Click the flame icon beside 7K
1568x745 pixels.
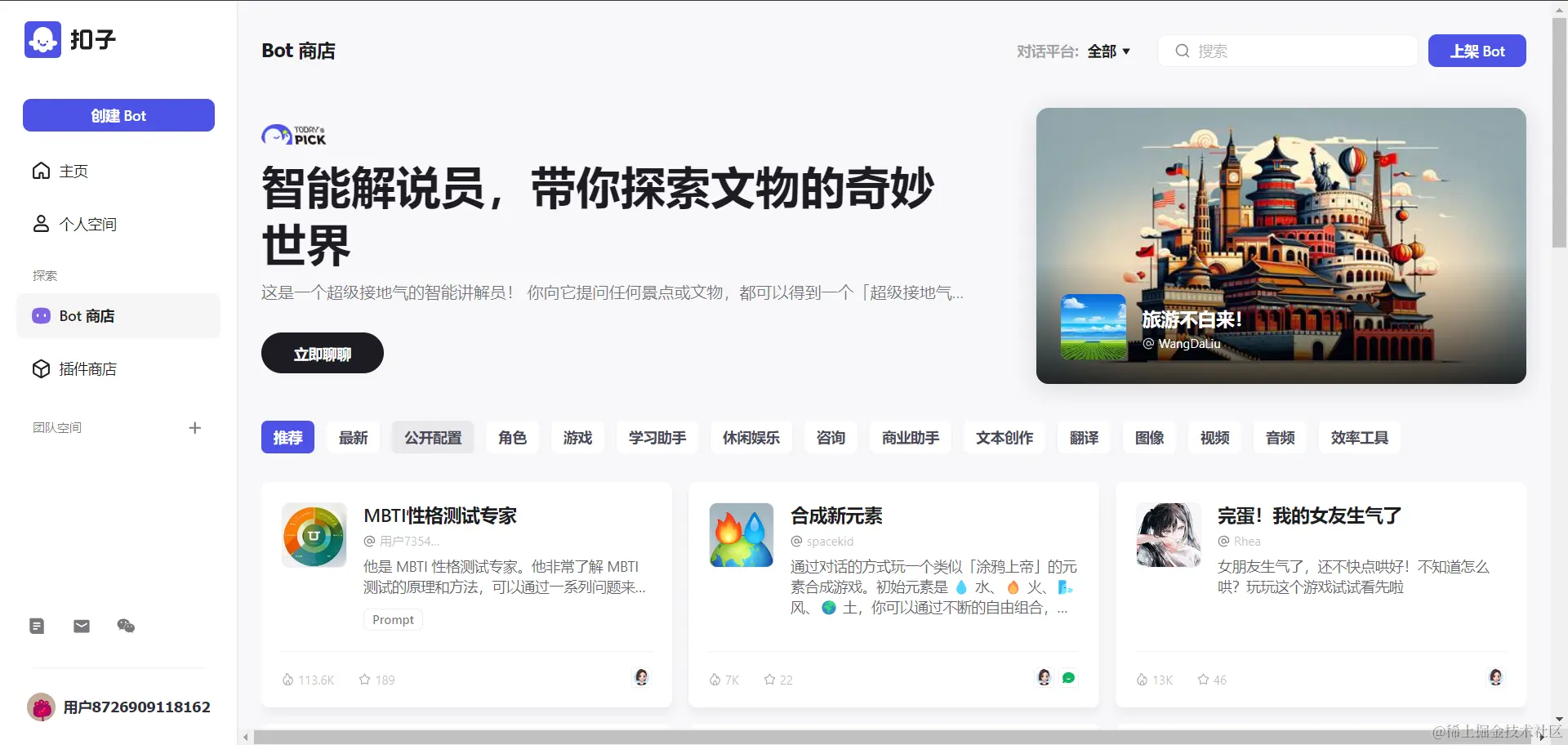pos(715,680)
